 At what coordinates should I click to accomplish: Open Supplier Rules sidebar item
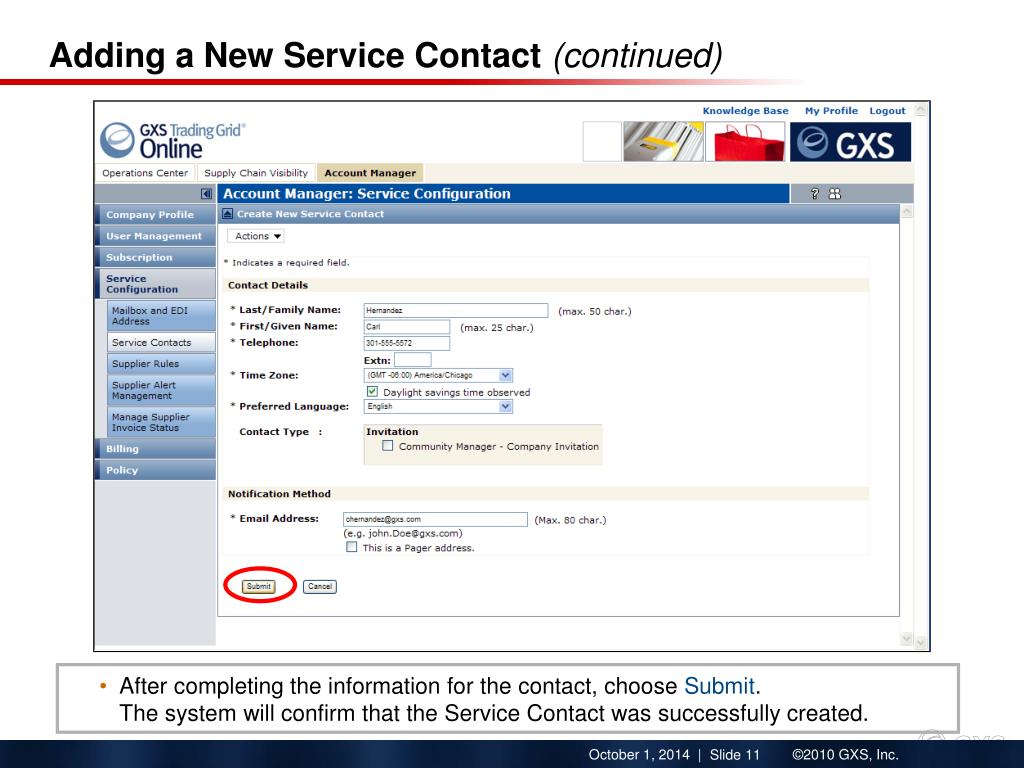[x=161, y=364]
